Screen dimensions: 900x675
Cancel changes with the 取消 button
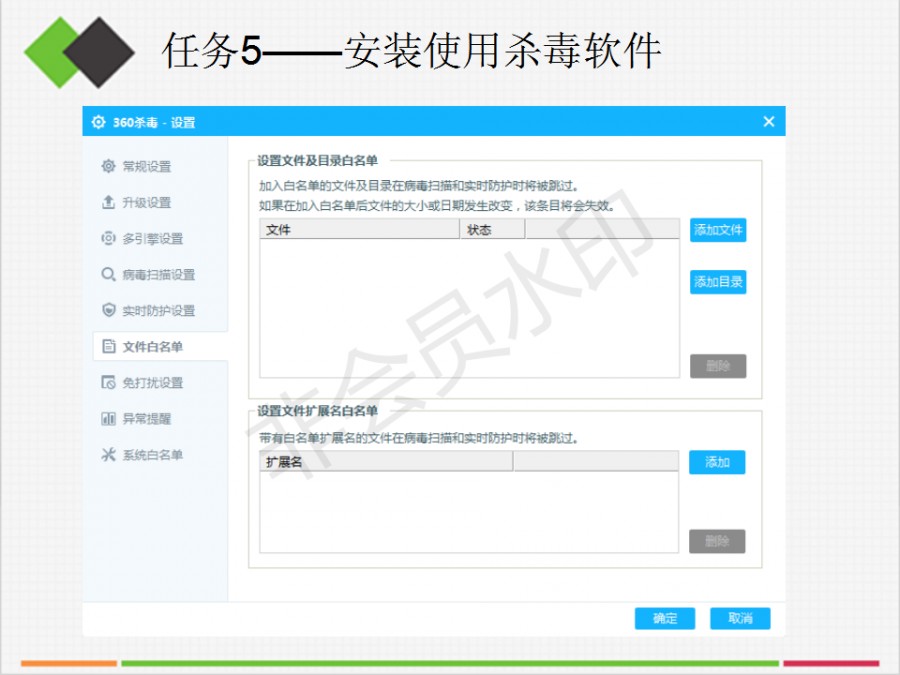pyautogui.click(x=740, y=618)
